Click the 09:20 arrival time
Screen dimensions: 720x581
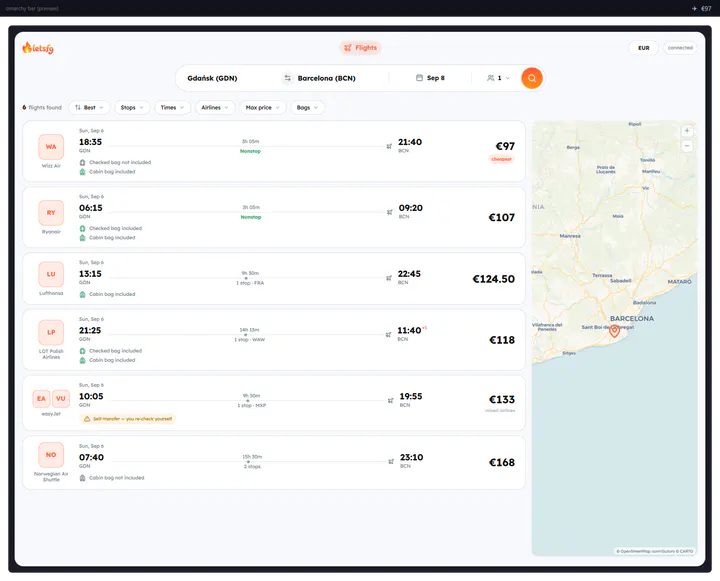click(x=411, y=208)
